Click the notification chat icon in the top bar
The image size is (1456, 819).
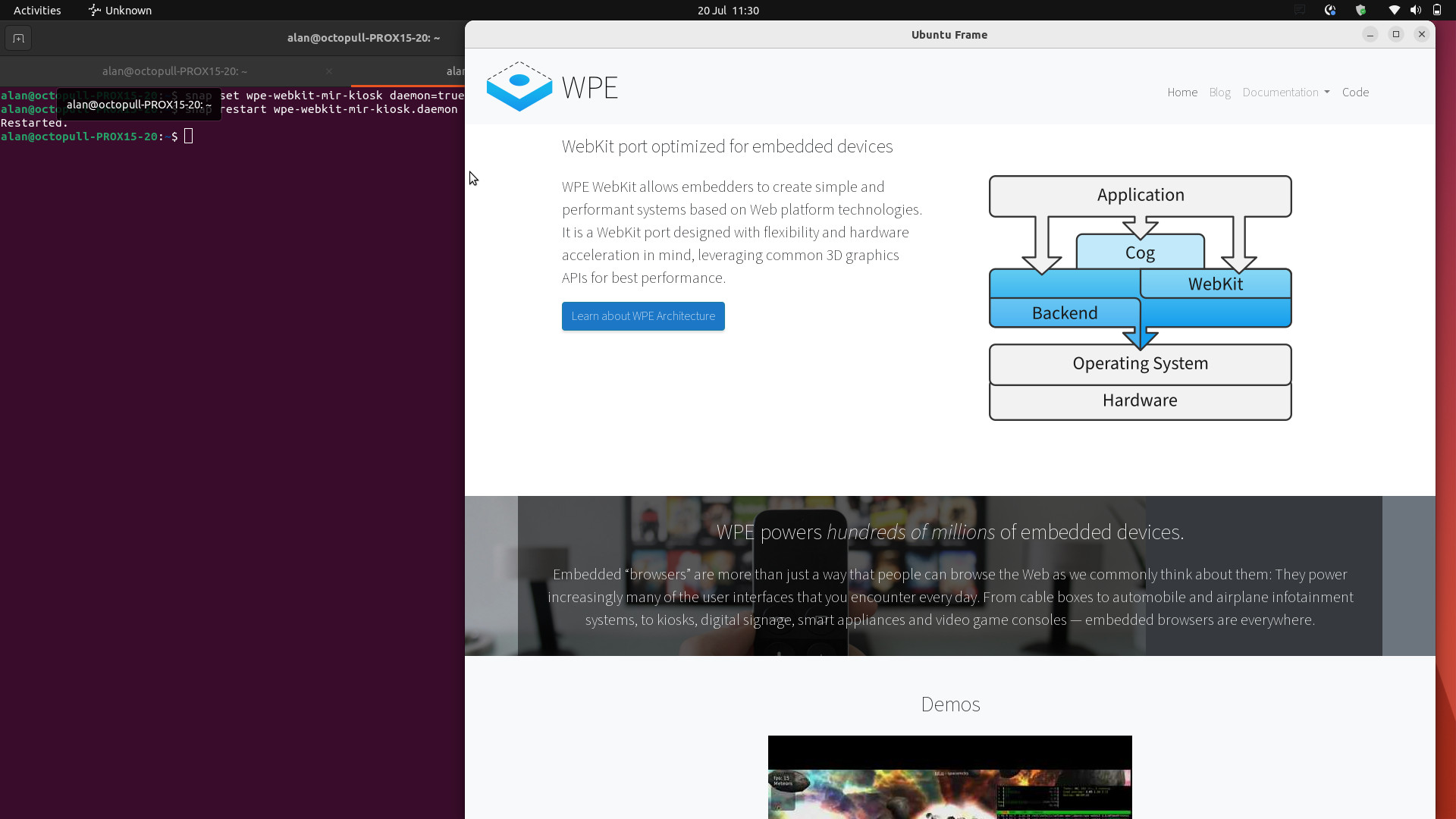[1299, 10]
